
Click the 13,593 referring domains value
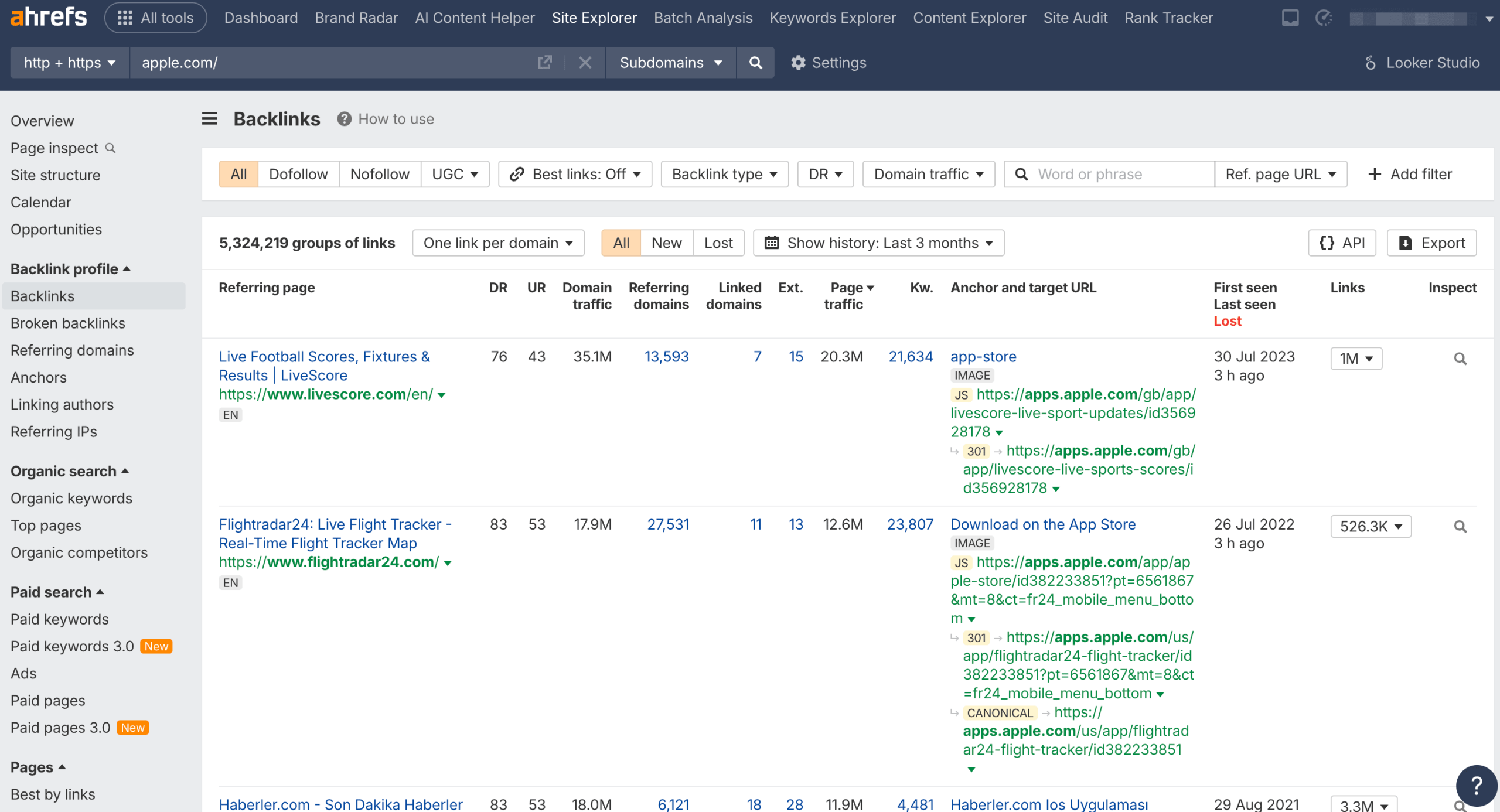[x=666, y=356]
